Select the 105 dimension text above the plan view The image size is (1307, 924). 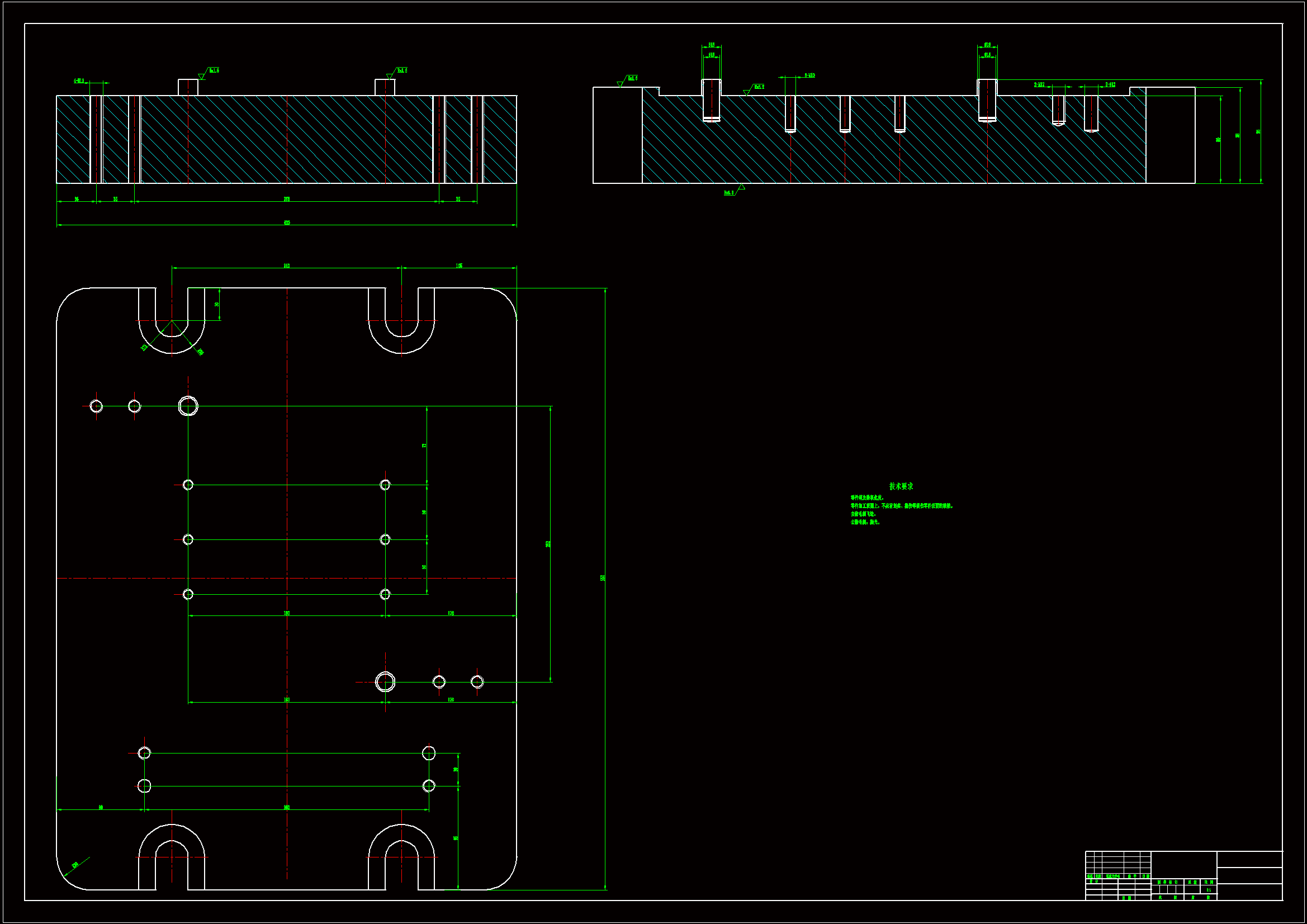coord(459,266)
